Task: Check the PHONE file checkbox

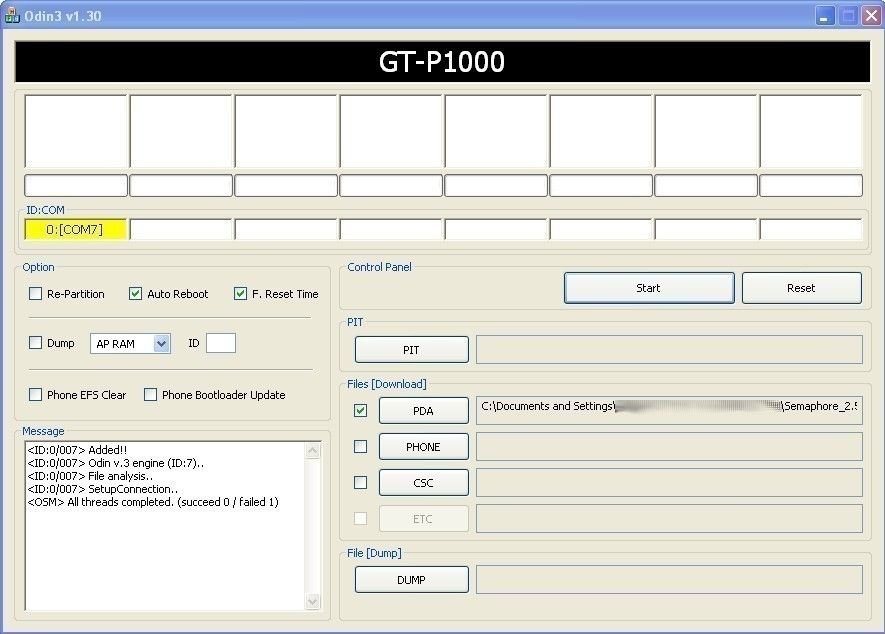Action: 361,447
